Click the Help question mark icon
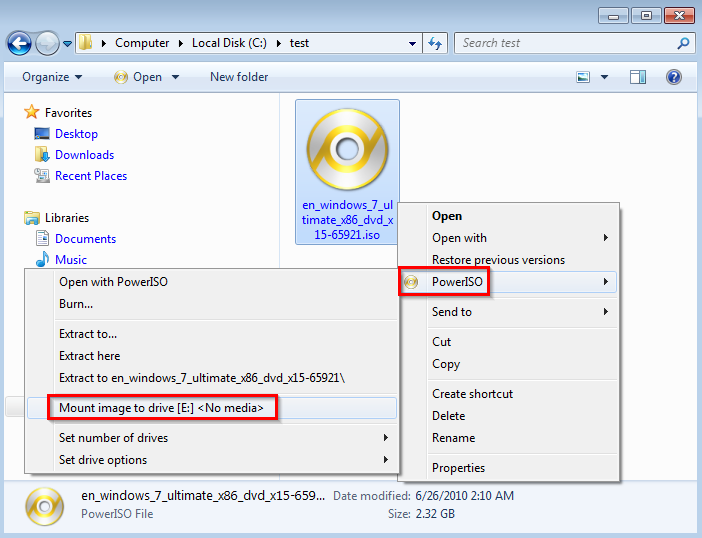702x538 pixels. click(673, 77)
